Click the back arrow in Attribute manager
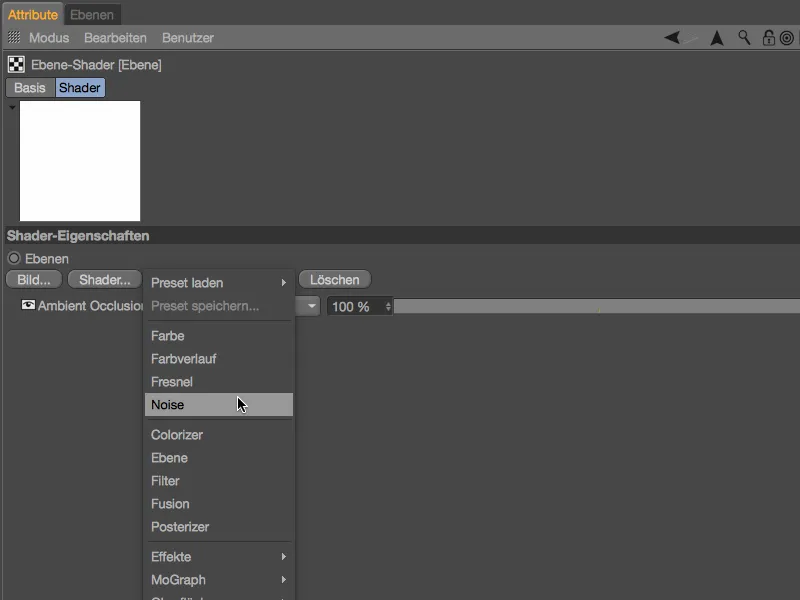This screenshot has width=800, height=600. pyautogui.click(x=672, y=38)
